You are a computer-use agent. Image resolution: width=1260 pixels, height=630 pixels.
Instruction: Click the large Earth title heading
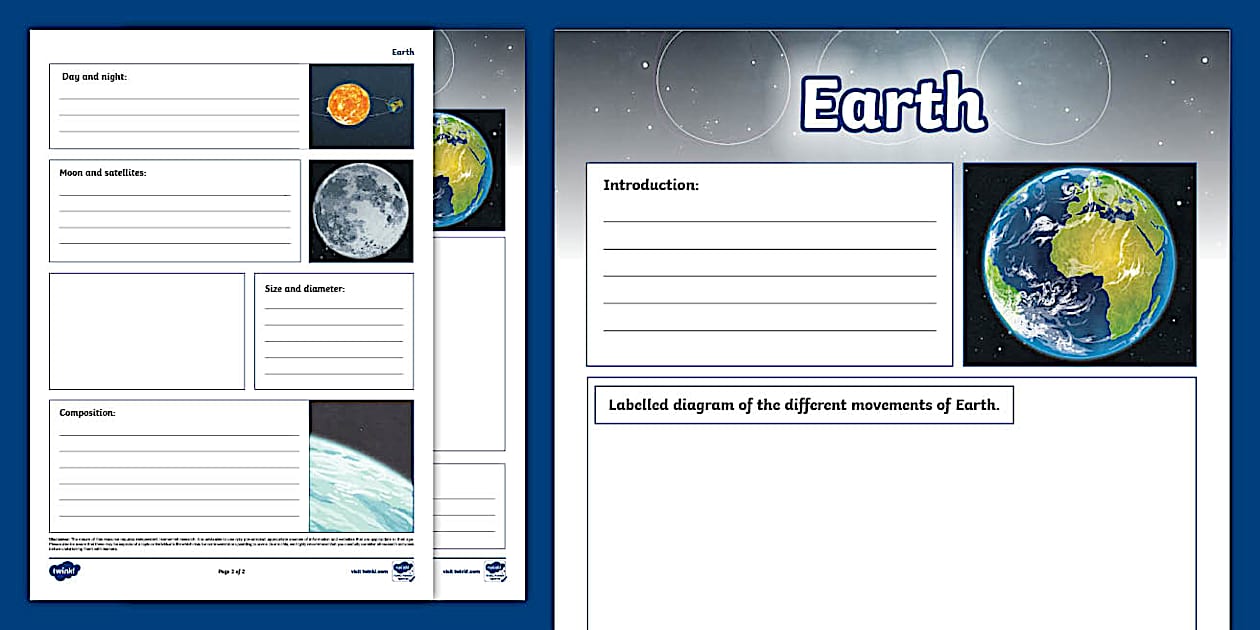893,103
